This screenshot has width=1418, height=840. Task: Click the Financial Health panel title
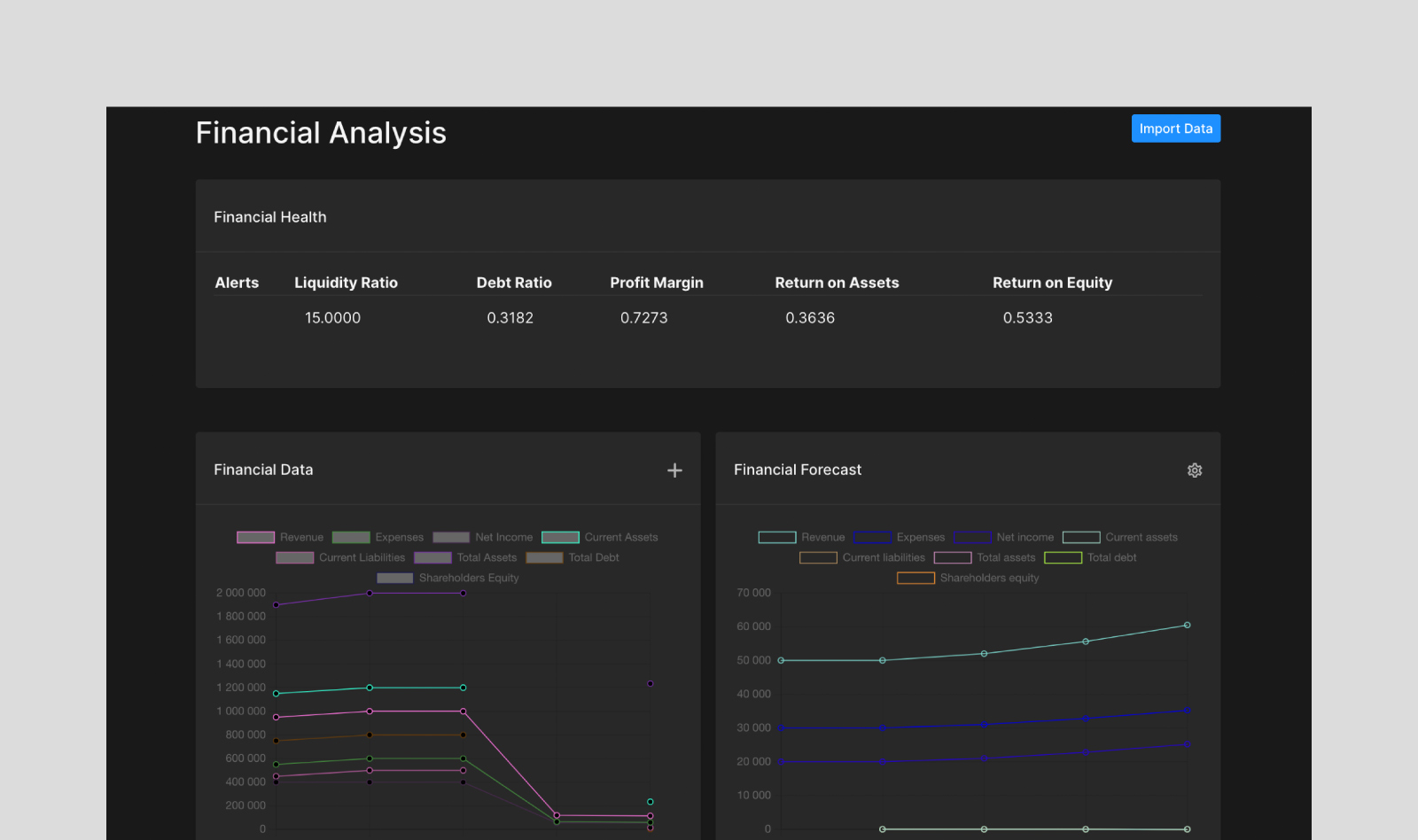(269, 216)
